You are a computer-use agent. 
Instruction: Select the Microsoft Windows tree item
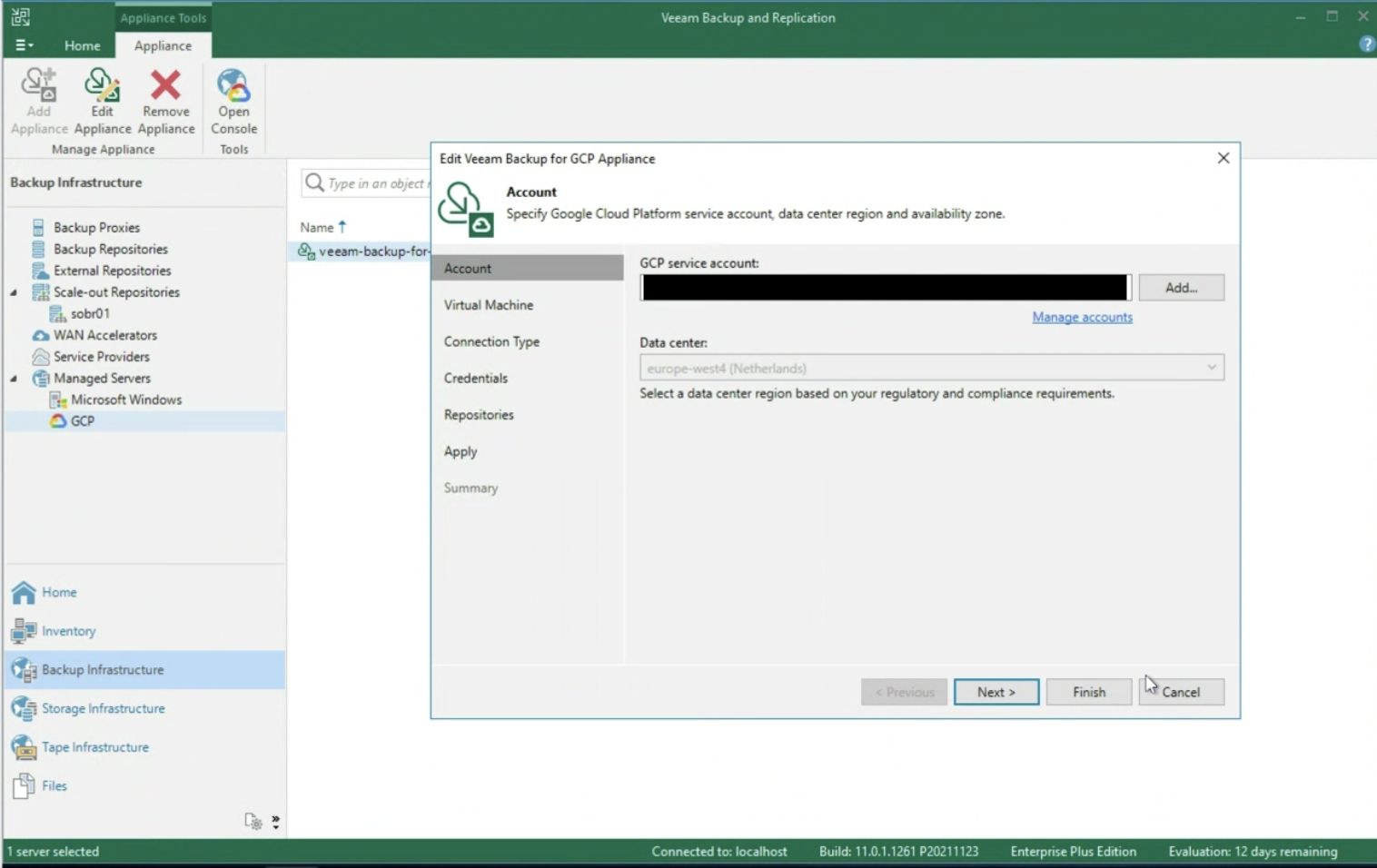coord(126,400)
